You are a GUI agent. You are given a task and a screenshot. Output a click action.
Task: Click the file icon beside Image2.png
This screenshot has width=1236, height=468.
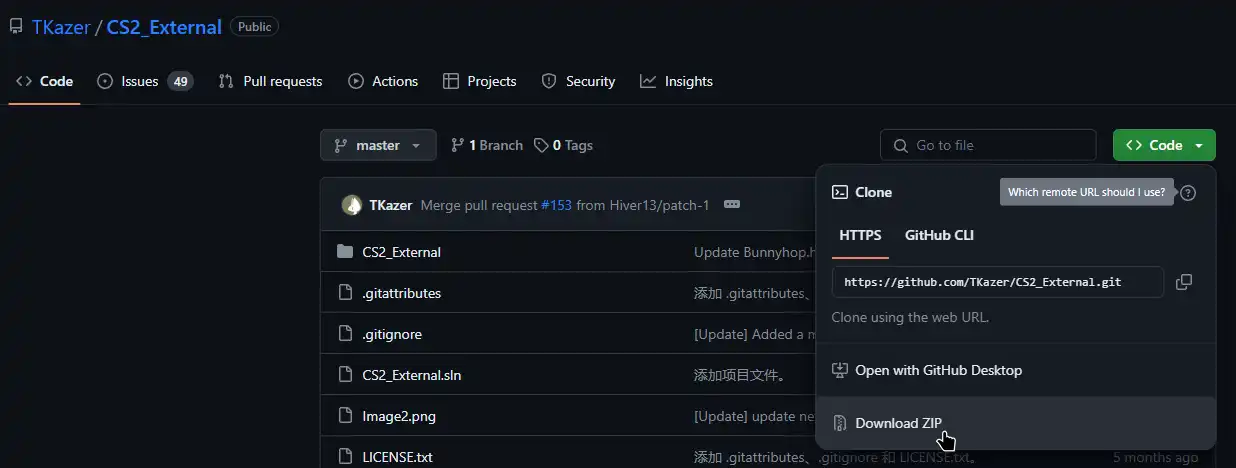345,416
